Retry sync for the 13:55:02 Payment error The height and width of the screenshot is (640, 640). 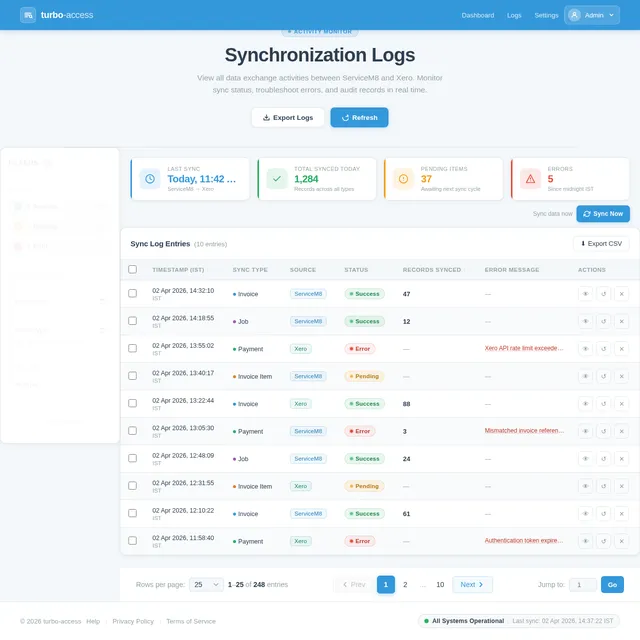(x=603, y=349)
